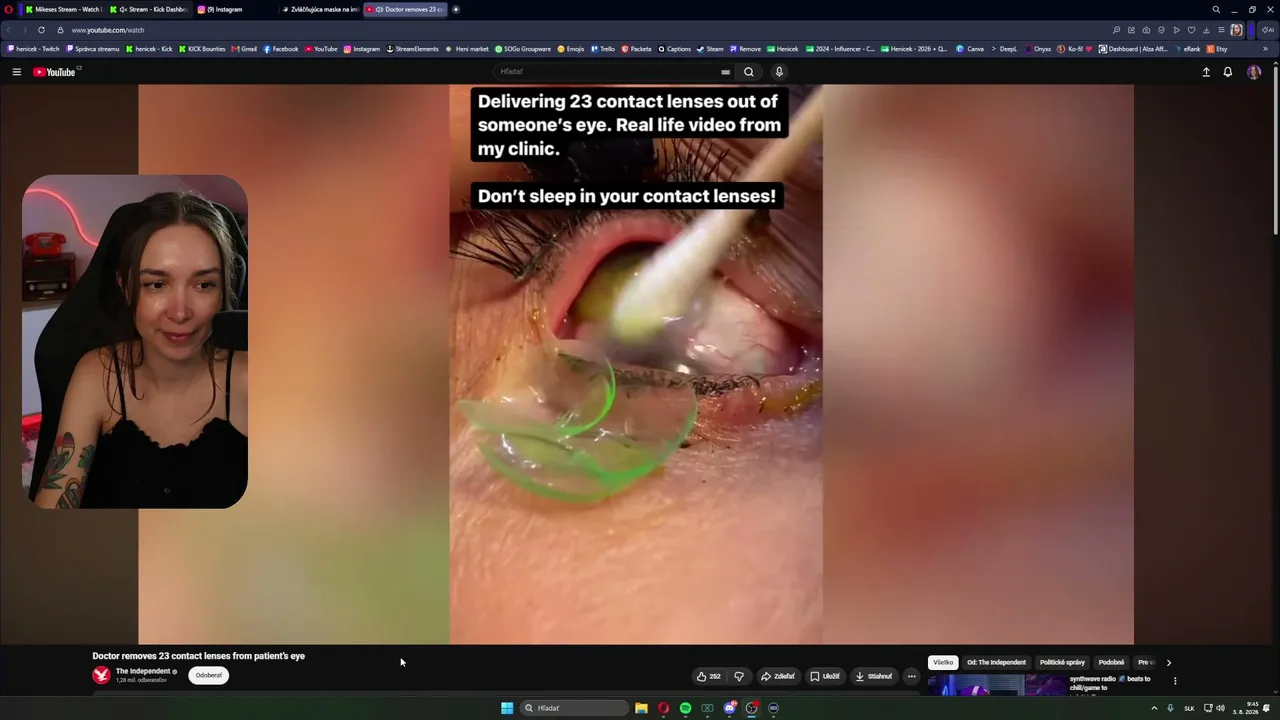Open Opera downloads icon
Screen dimensions: 1280x720
(1206, 30)
